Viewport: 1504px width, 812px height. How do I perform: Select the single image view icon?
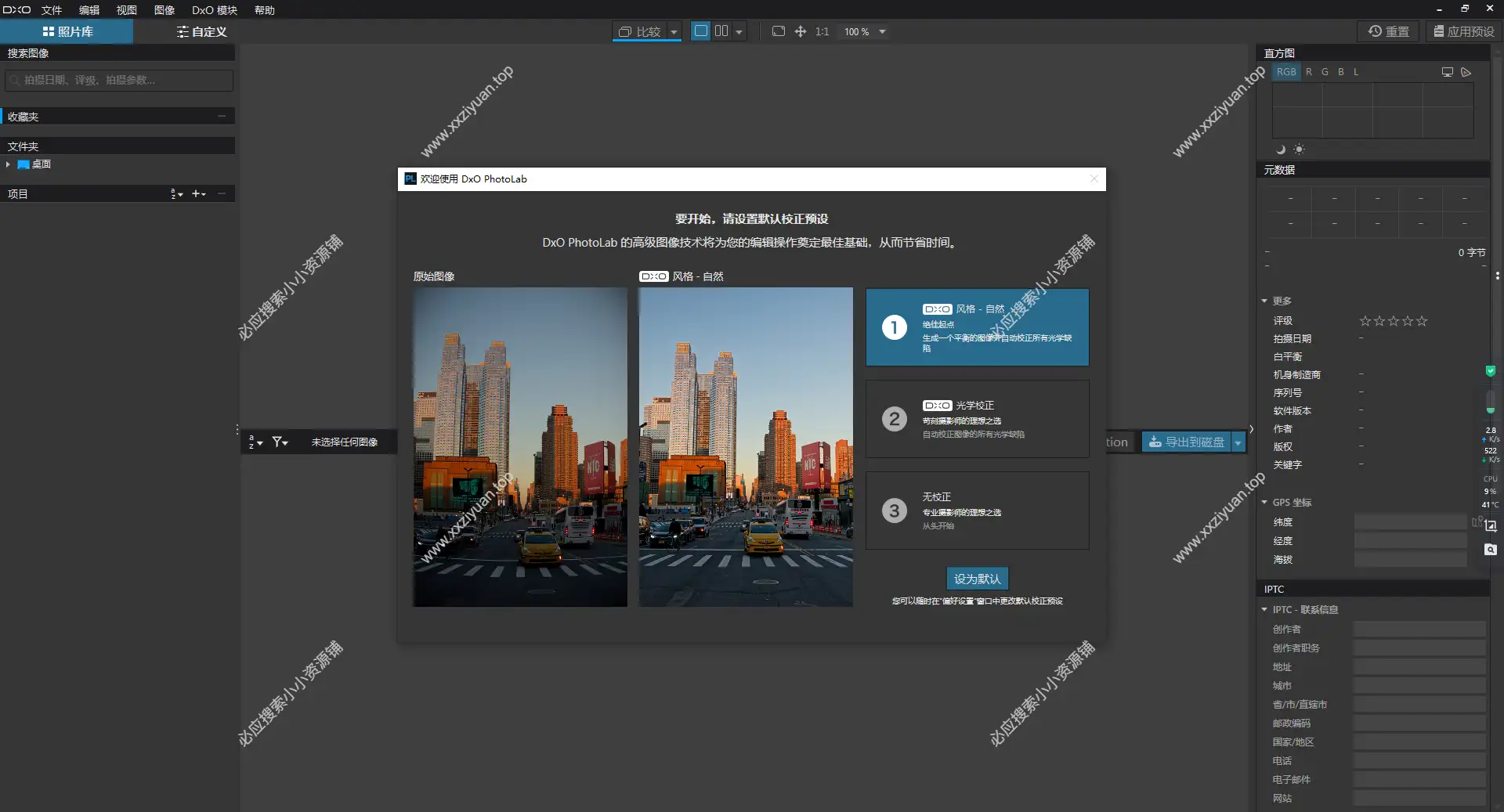coord(701,31)
